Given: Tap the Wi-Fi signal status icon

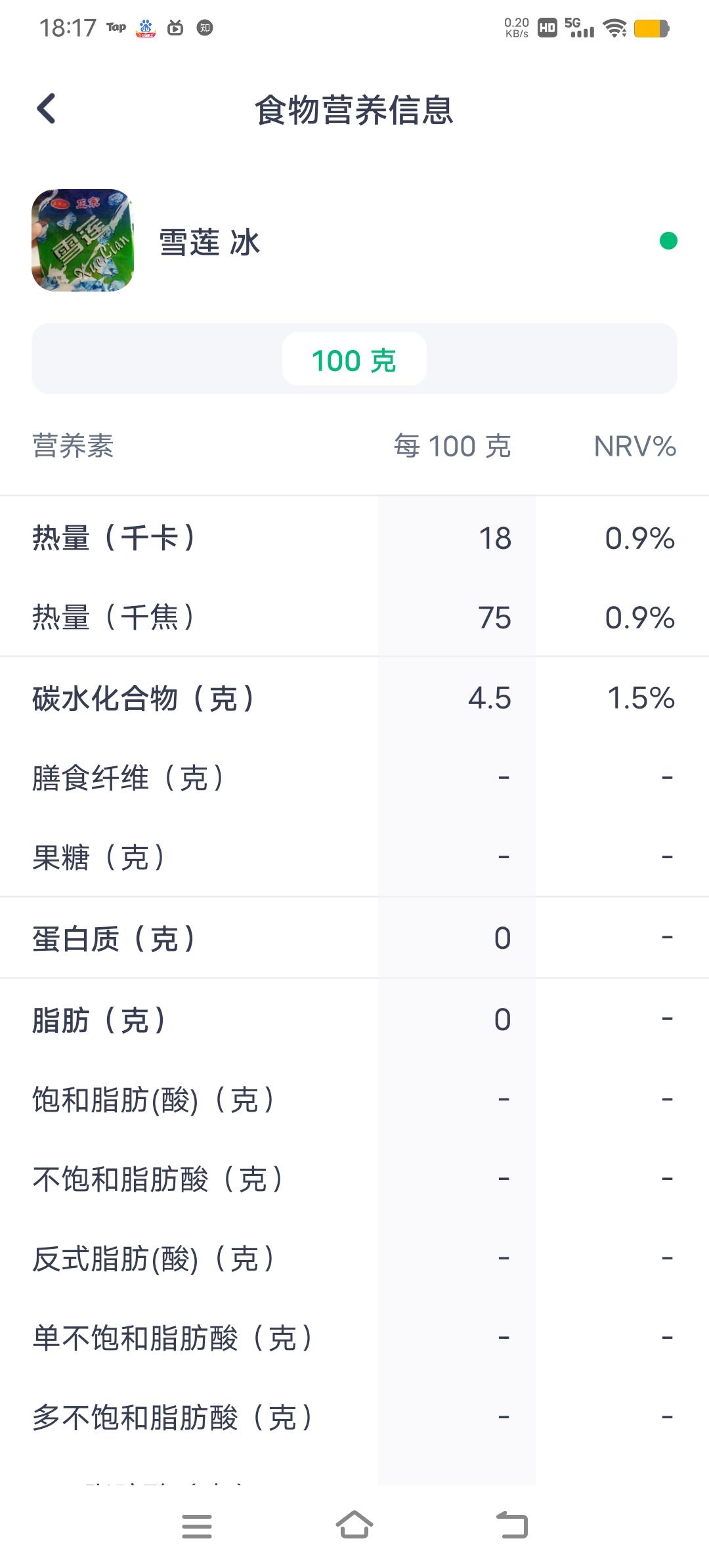Looking at the screenshot, I should point(615,28).
